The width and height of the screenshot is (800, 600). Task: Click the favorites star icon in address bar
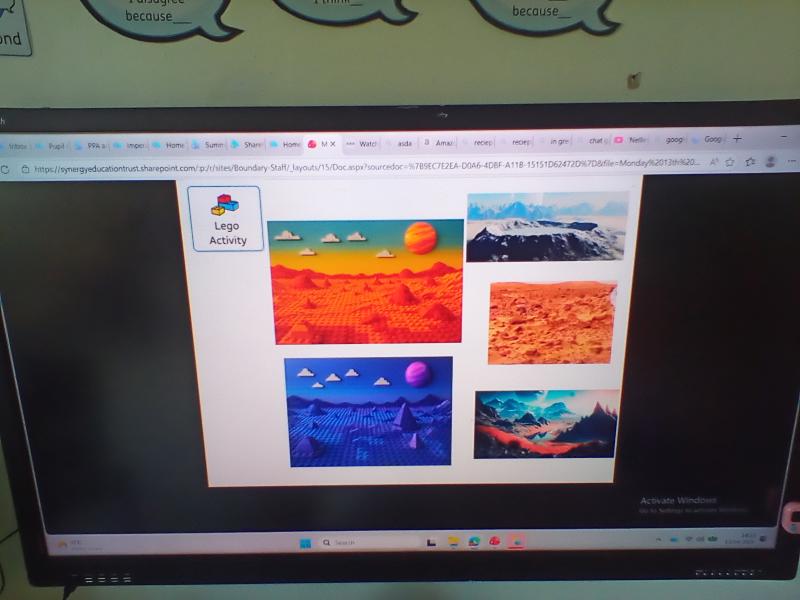click(x=730, y=161)
